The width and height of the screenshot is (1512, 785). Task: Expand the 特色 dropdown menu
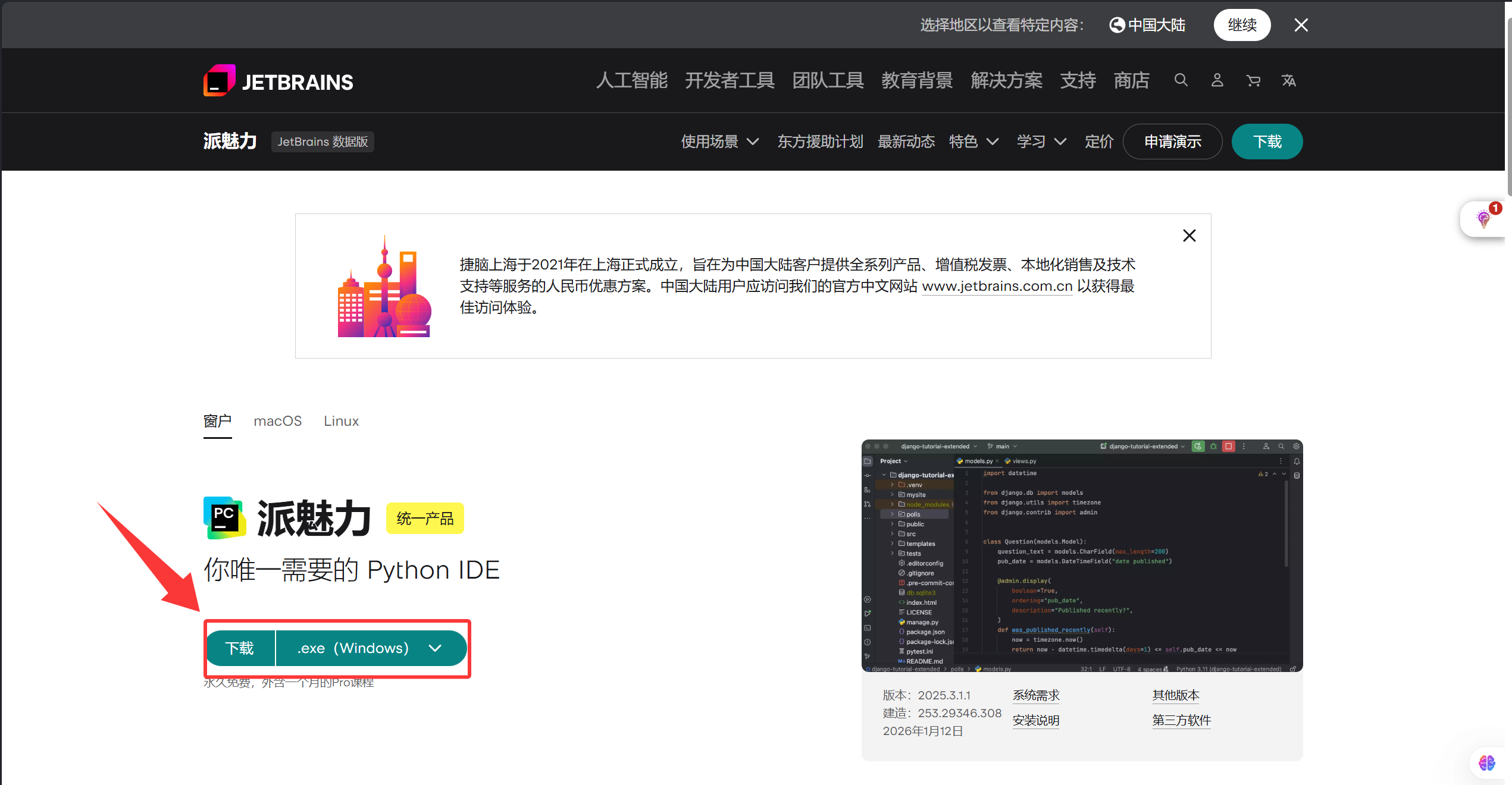point(973,142)
